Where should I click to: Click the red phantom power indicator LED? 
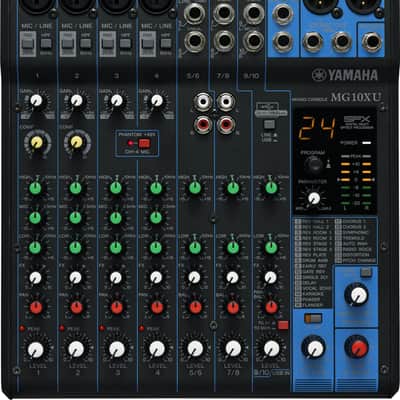pyautogui.click(x=130, y=144)
